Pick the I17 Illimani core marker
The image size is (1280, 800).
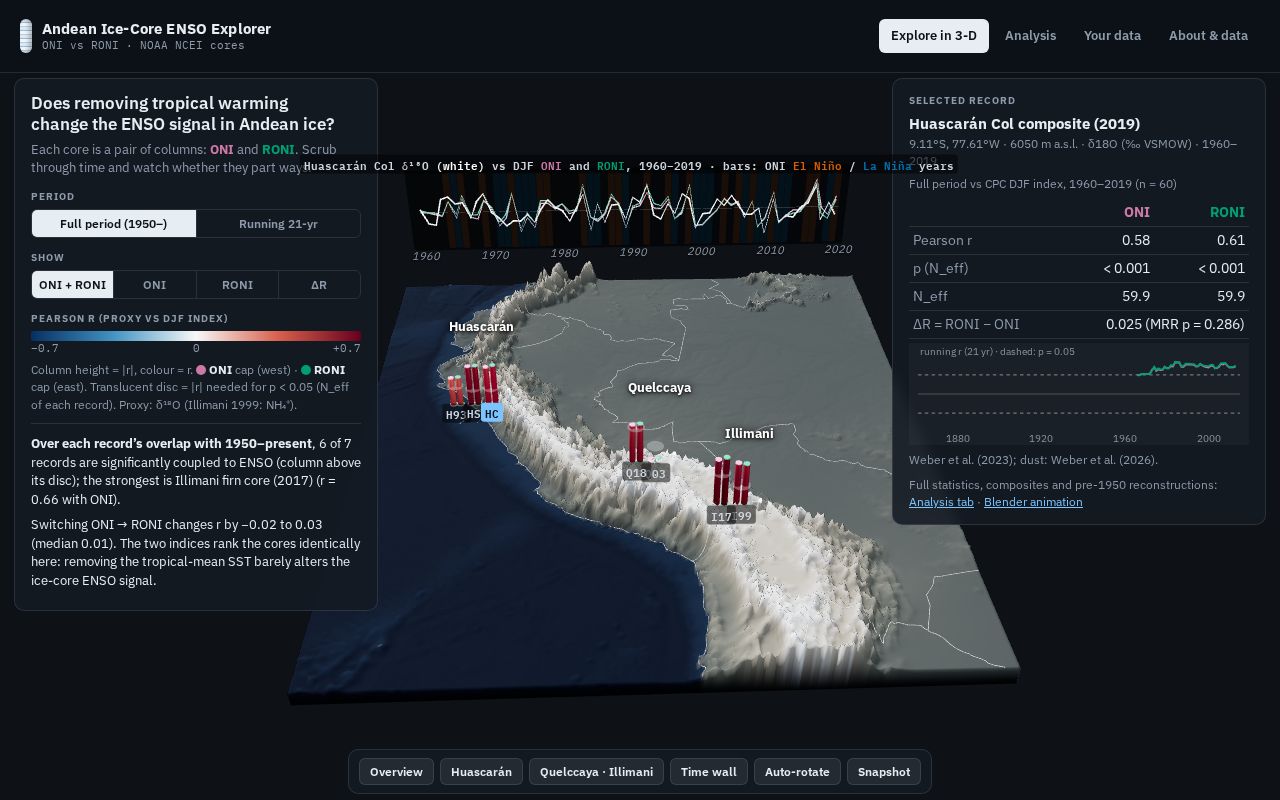point(720,516)
